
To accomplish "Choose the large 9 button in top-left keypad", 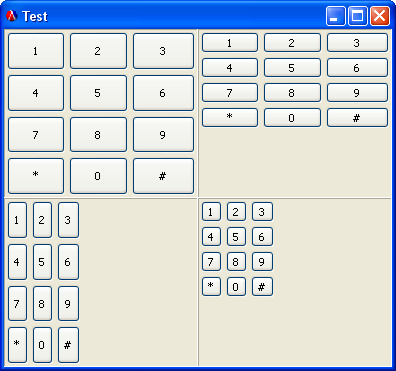I will (x=163, y=134).
